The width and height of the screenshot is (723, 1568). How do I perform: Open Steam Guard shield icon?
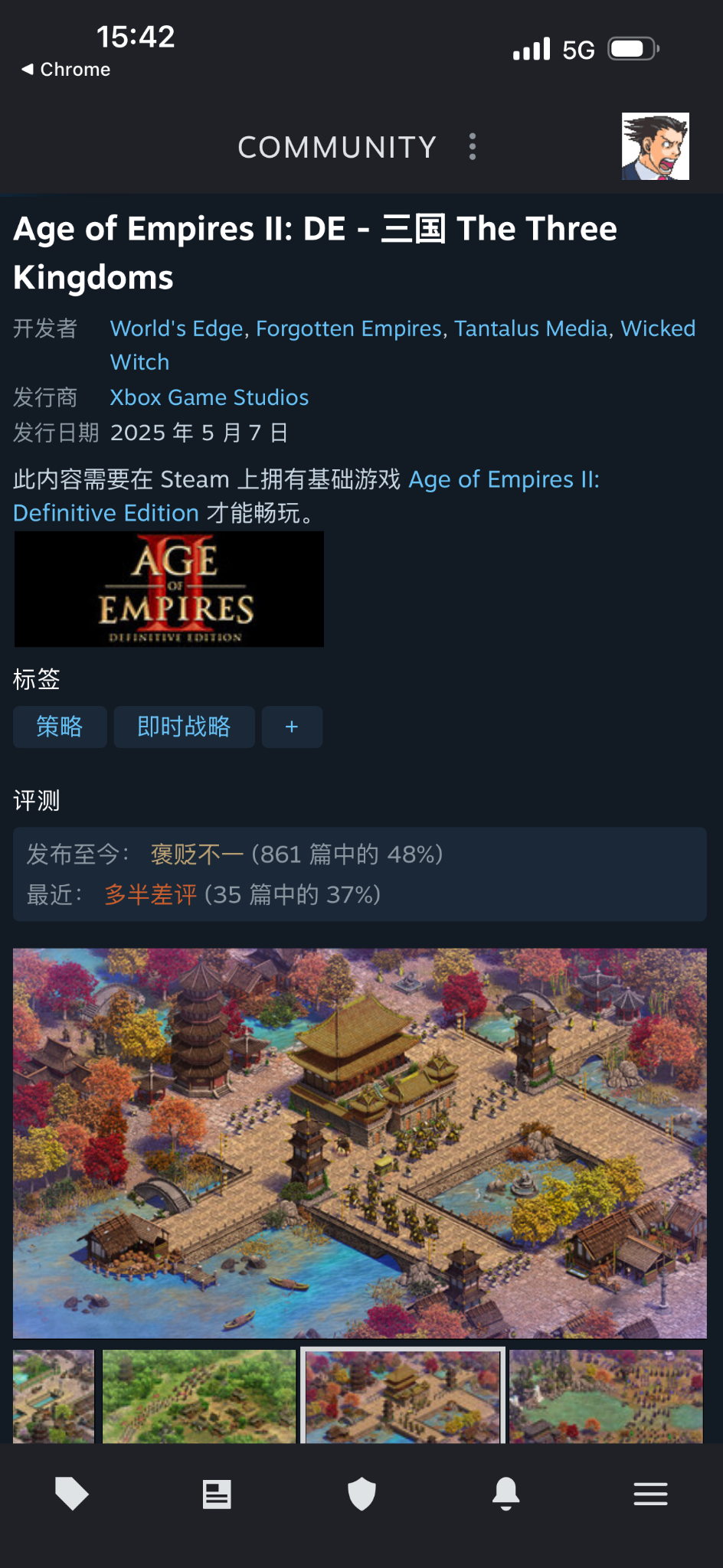pos(361,1494)
